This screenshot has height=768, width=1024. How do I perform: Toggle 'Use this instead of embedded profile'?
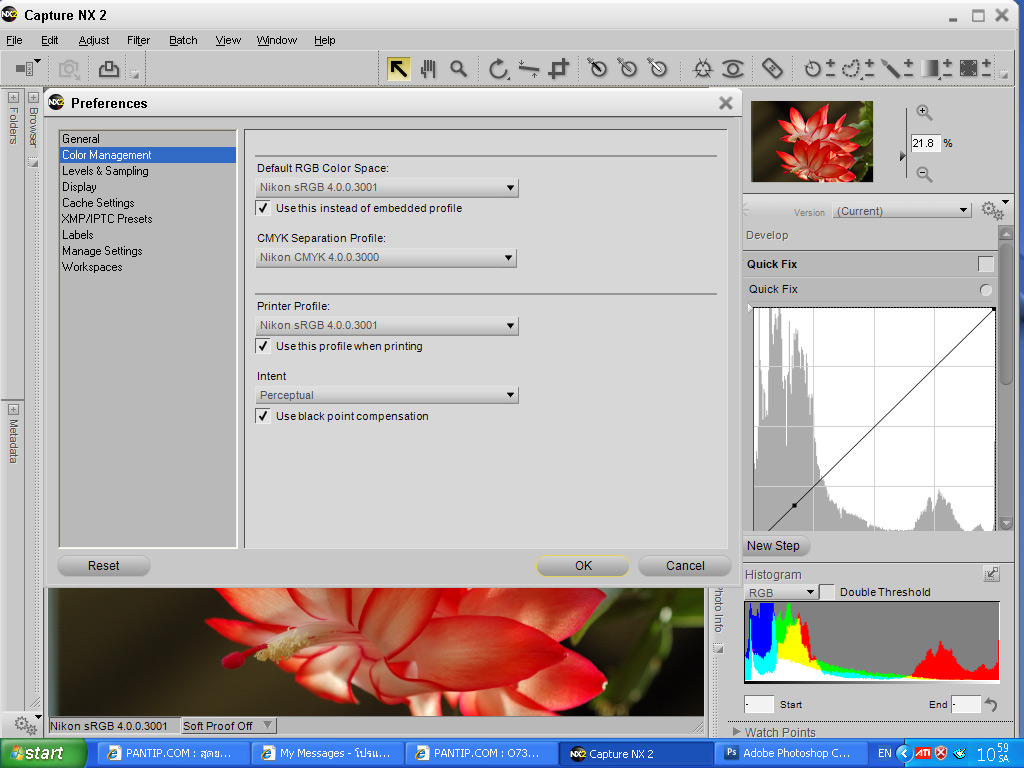[263, 208]
